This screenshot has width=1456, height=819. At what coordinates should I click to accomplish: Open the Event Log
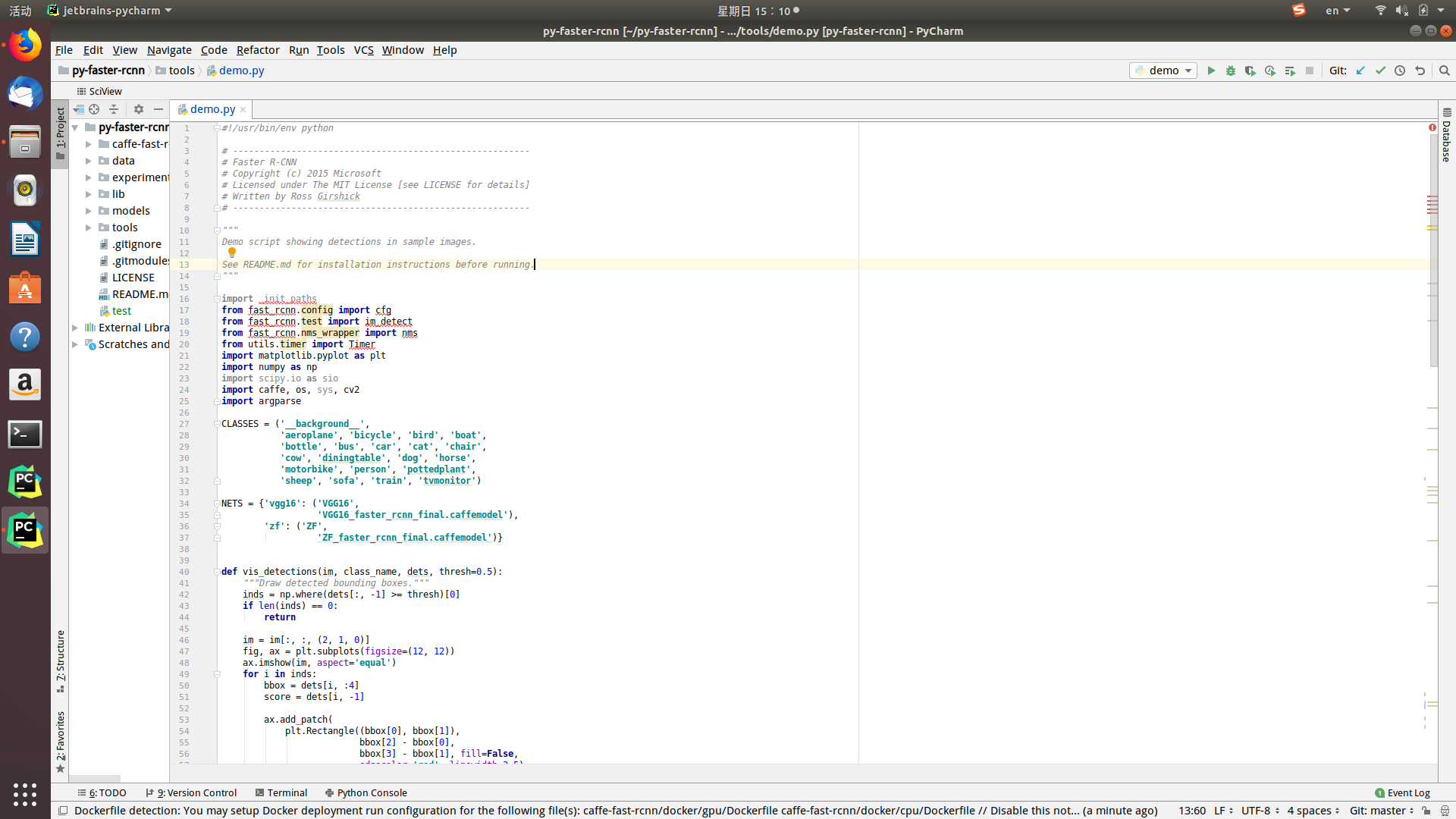point(1402,792)
